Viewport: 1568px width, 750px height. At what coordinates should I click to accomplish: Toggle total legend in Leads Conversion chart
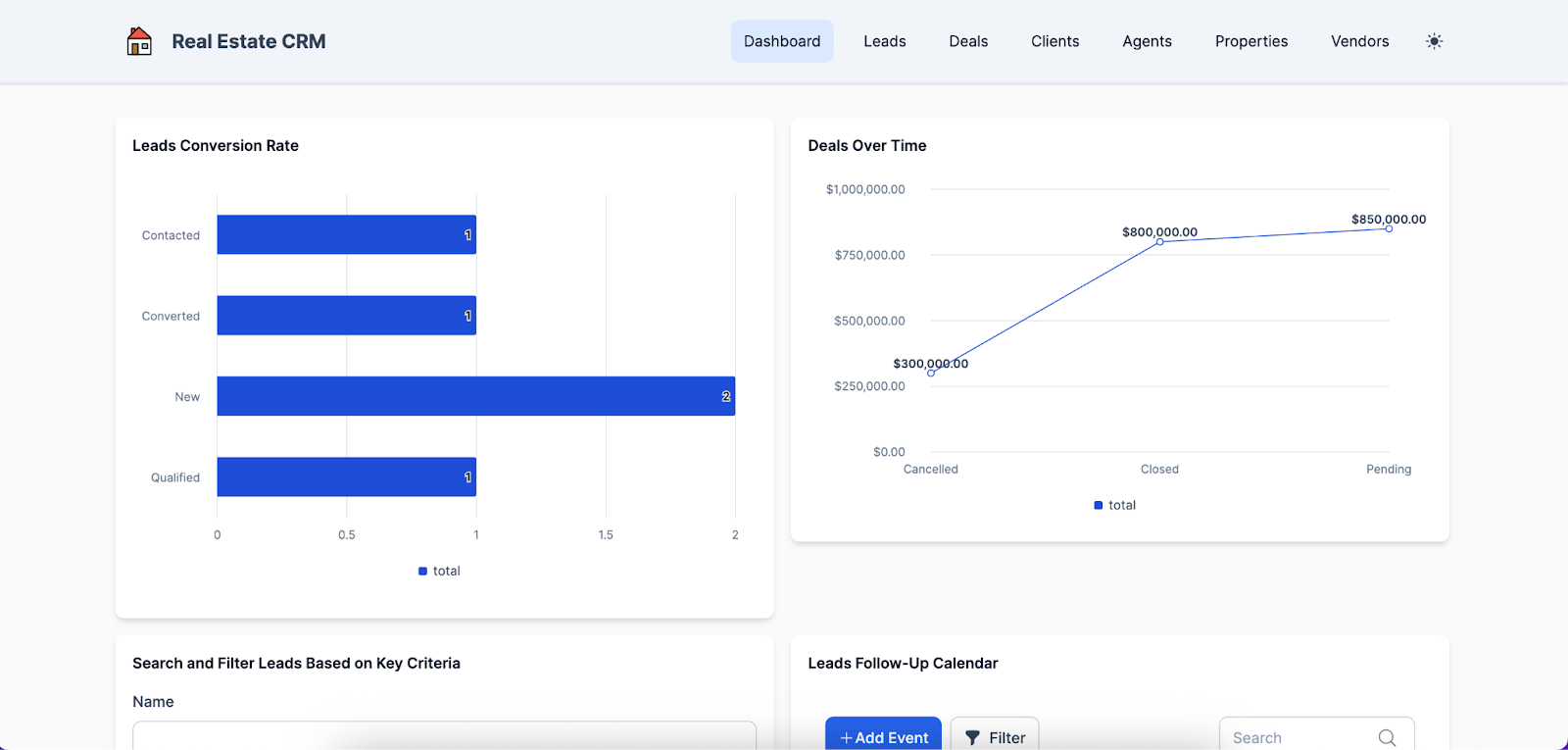pos(439,571)
